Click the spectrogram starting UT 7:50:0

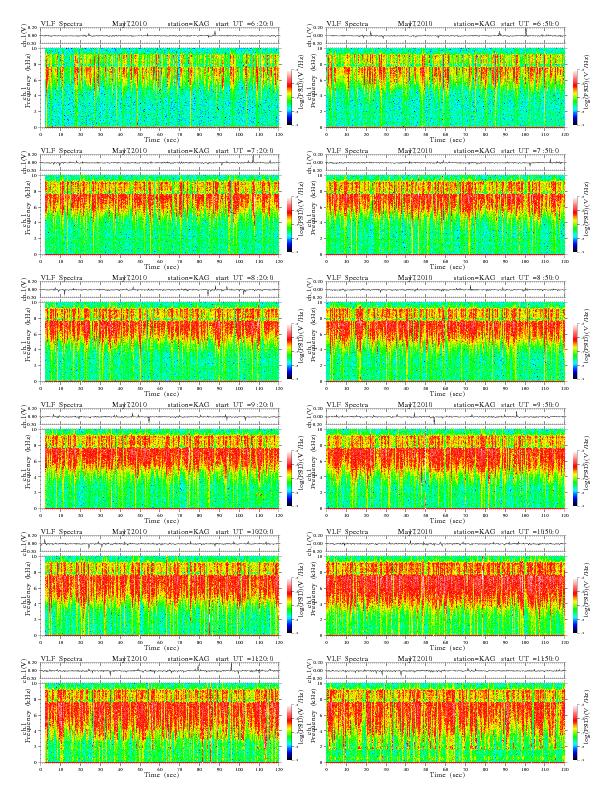(445, 215)
